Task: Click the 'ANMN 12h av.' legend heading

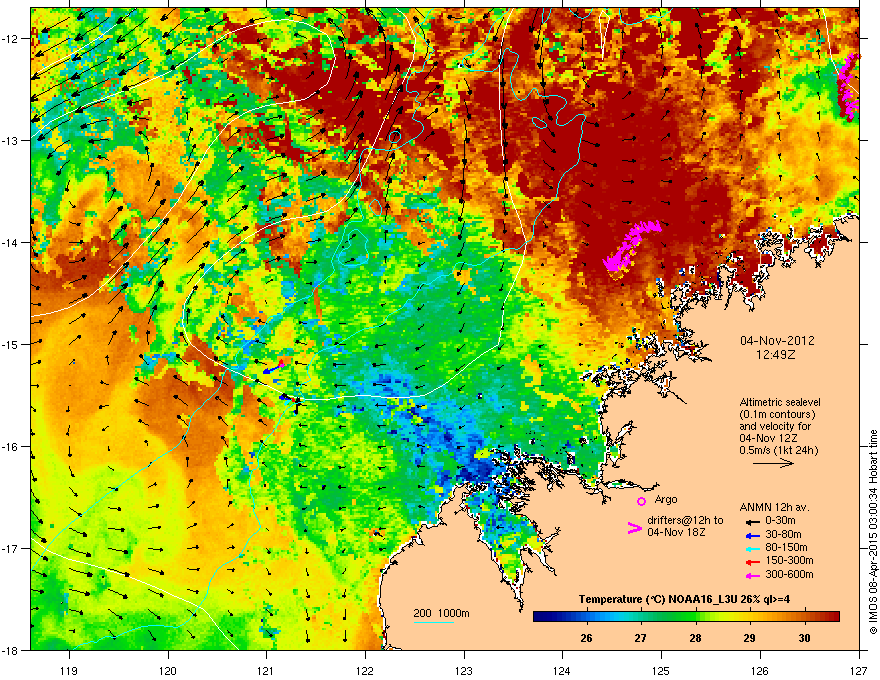Action: 774,508
